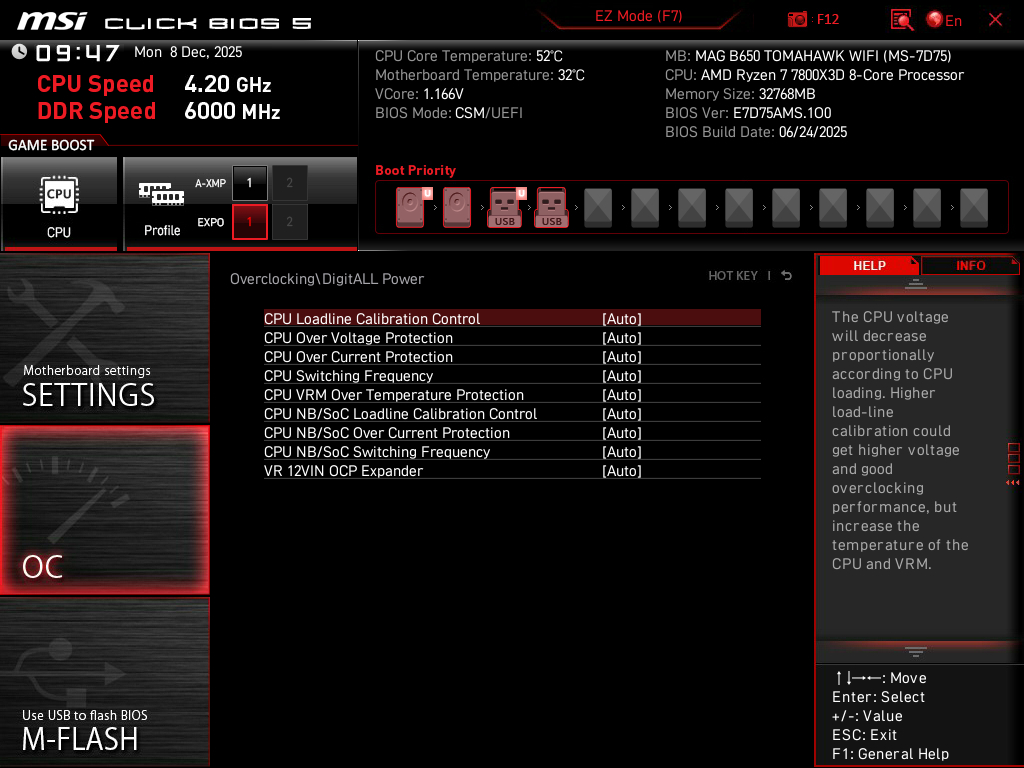Click the clock icon beside the time
The height and width of the screenshot is (768, 1024).
(x=19, y=52)
